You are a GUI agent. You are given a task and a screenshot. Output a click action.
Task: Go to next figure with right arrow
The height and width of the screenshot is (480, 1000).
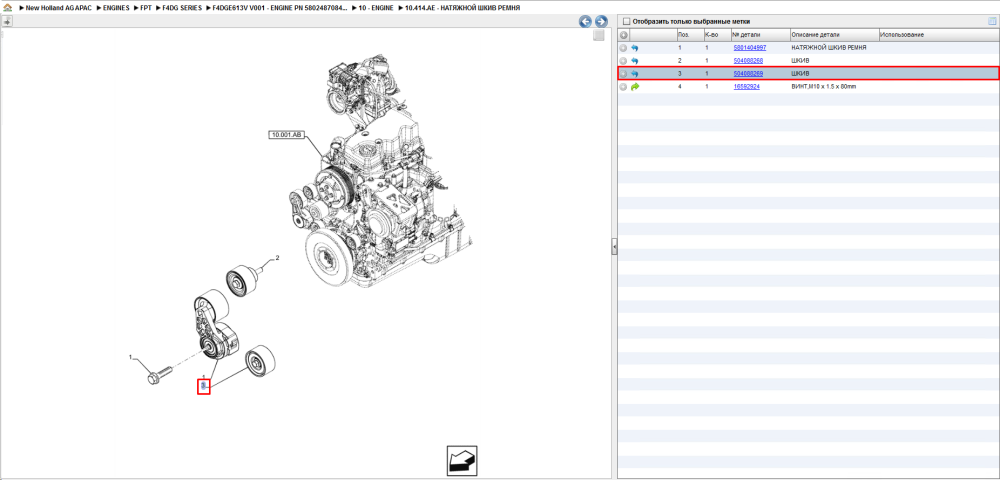600,21
